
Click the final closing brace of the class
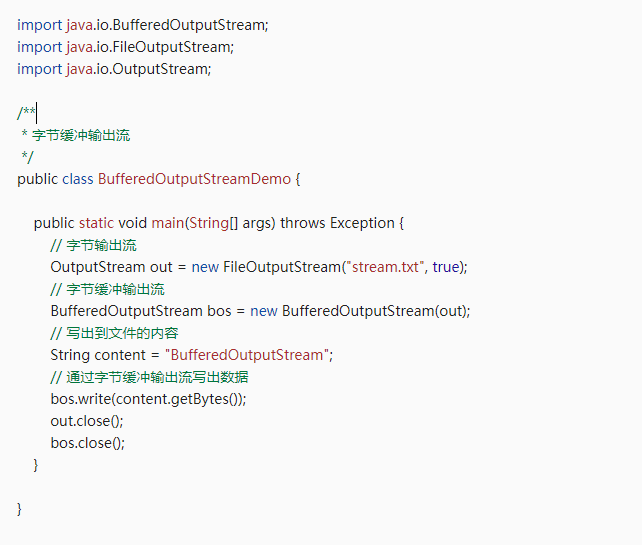[x=19, y=509]
